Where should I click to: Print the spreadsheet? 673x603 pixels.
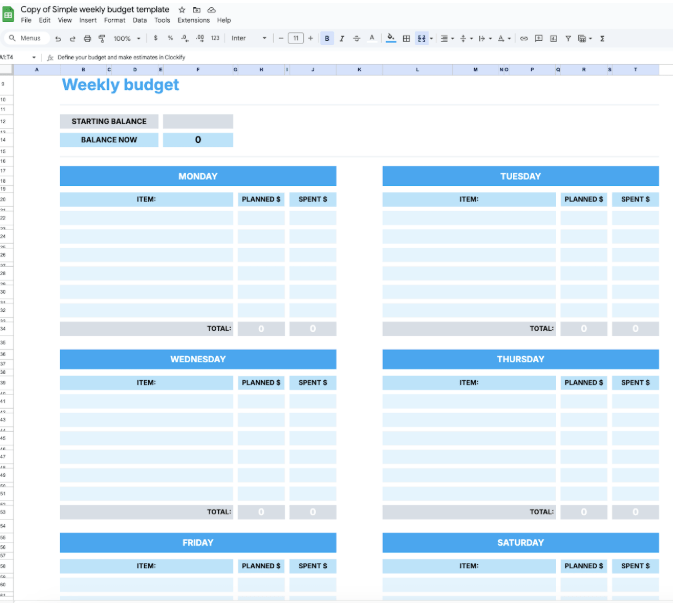(x=87, y=39)
